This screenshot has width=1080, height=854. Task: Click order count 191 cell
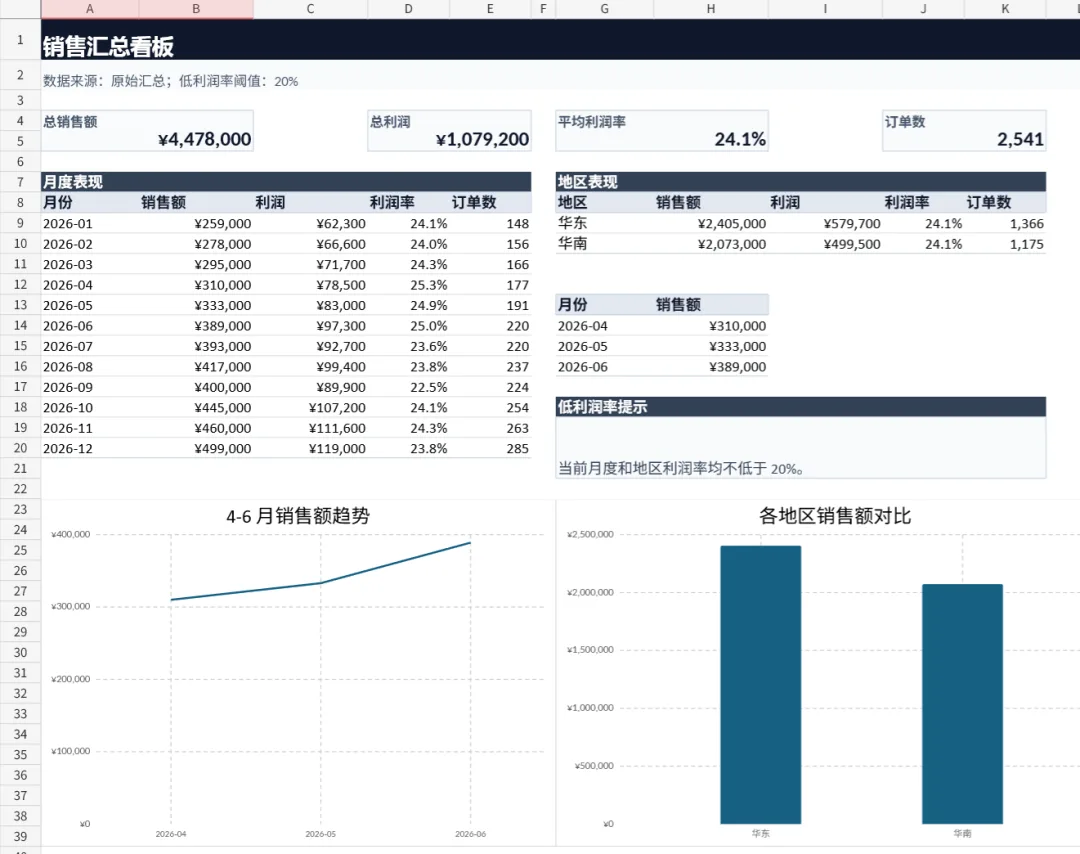(490, 306)
